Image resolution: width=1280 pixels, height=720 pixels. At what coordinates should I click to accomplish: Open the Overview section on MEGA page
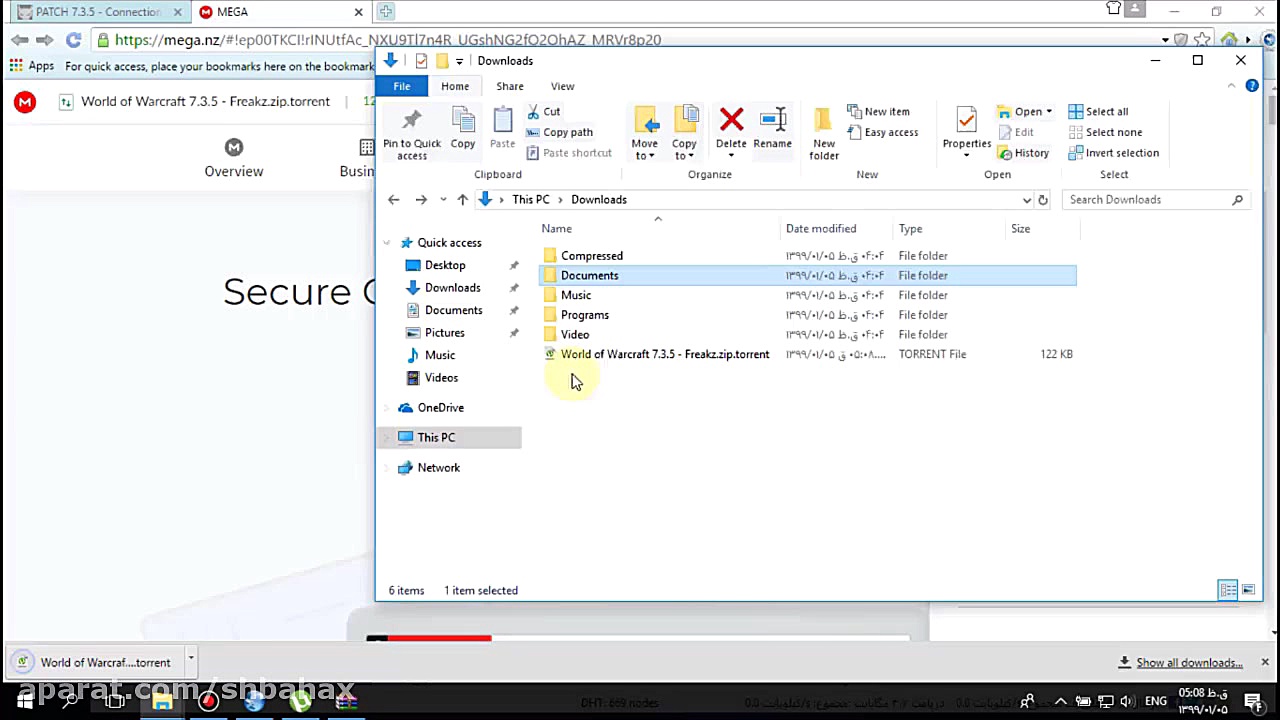234,159
